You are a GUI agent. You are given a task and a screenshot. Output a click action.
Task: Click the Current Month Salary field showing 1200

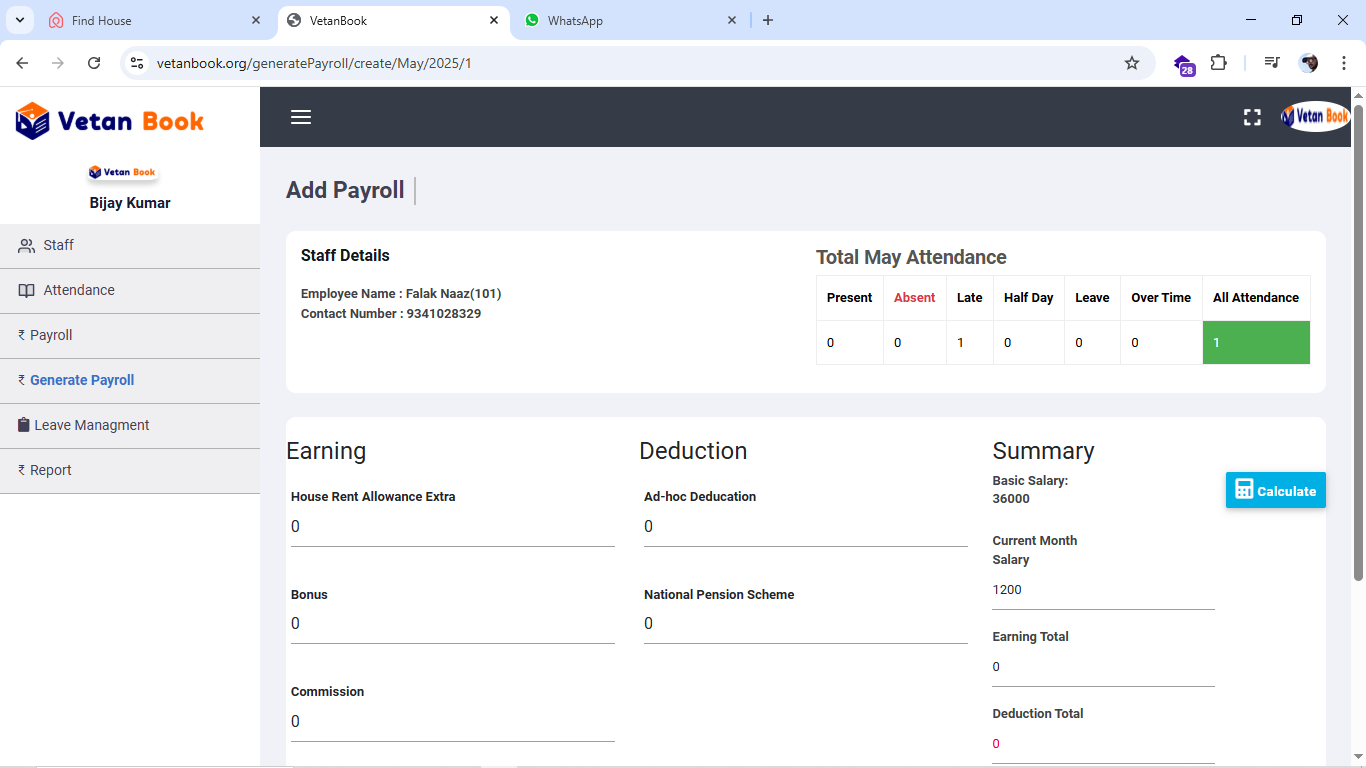[1103, 590]
